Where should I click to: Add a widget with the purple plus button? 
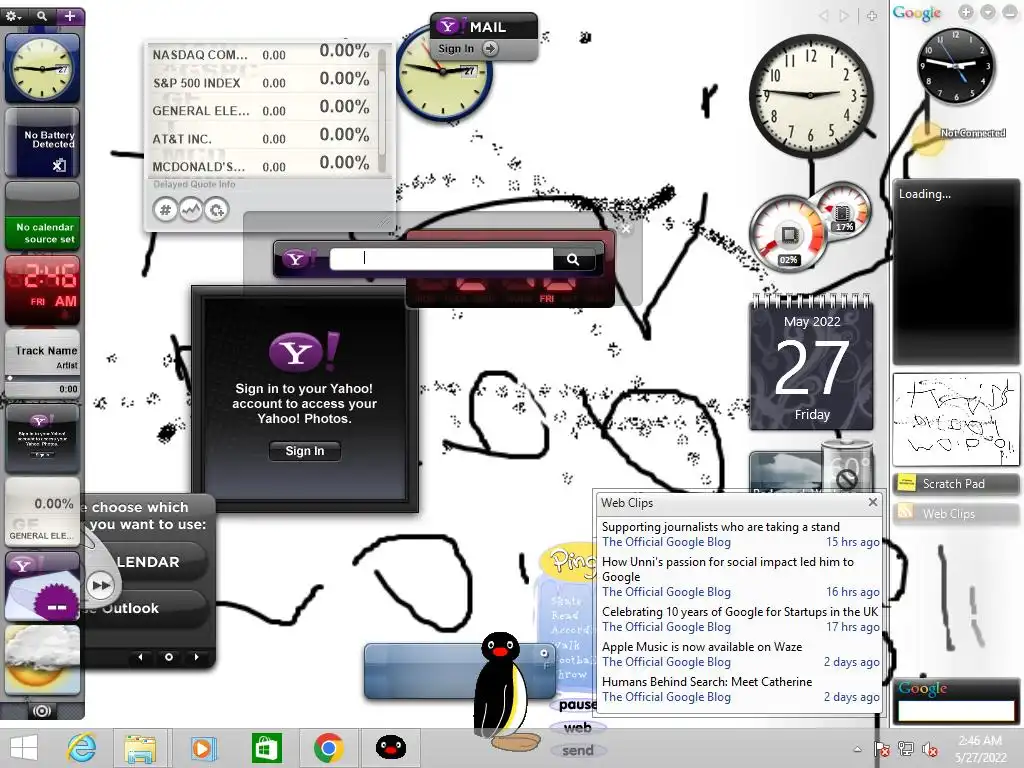pyautogui.click(x=70, y=16)
